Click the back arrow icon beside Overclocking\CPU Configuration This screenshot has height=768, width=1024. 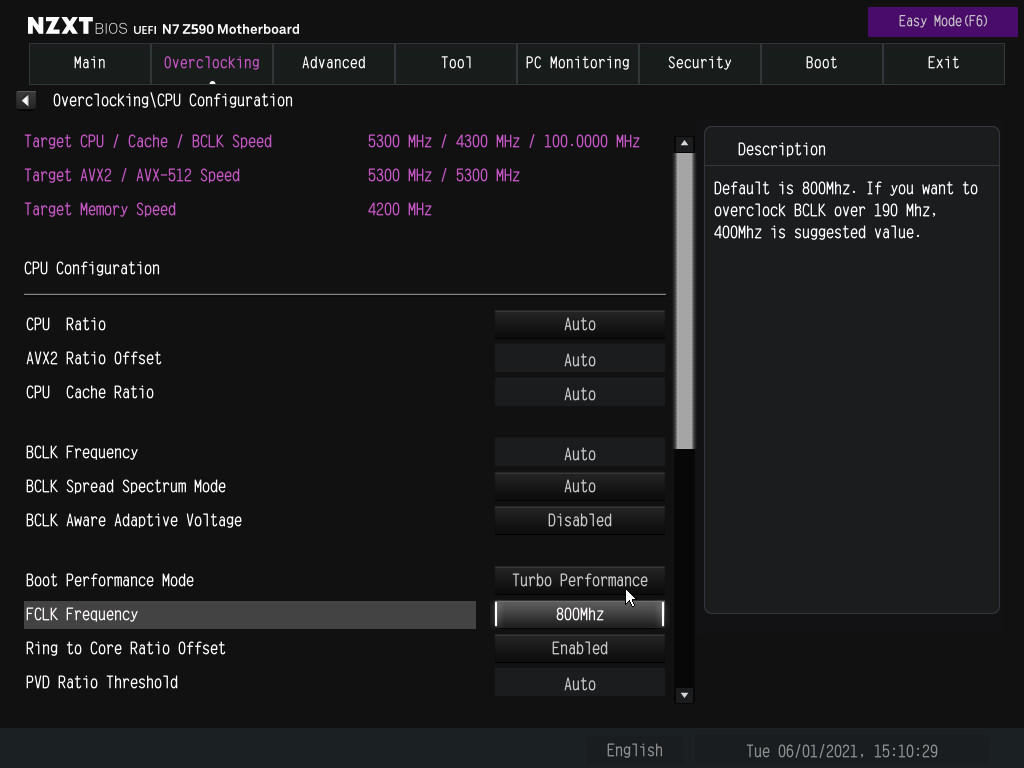pyautogui.click(x=25, y=101)
